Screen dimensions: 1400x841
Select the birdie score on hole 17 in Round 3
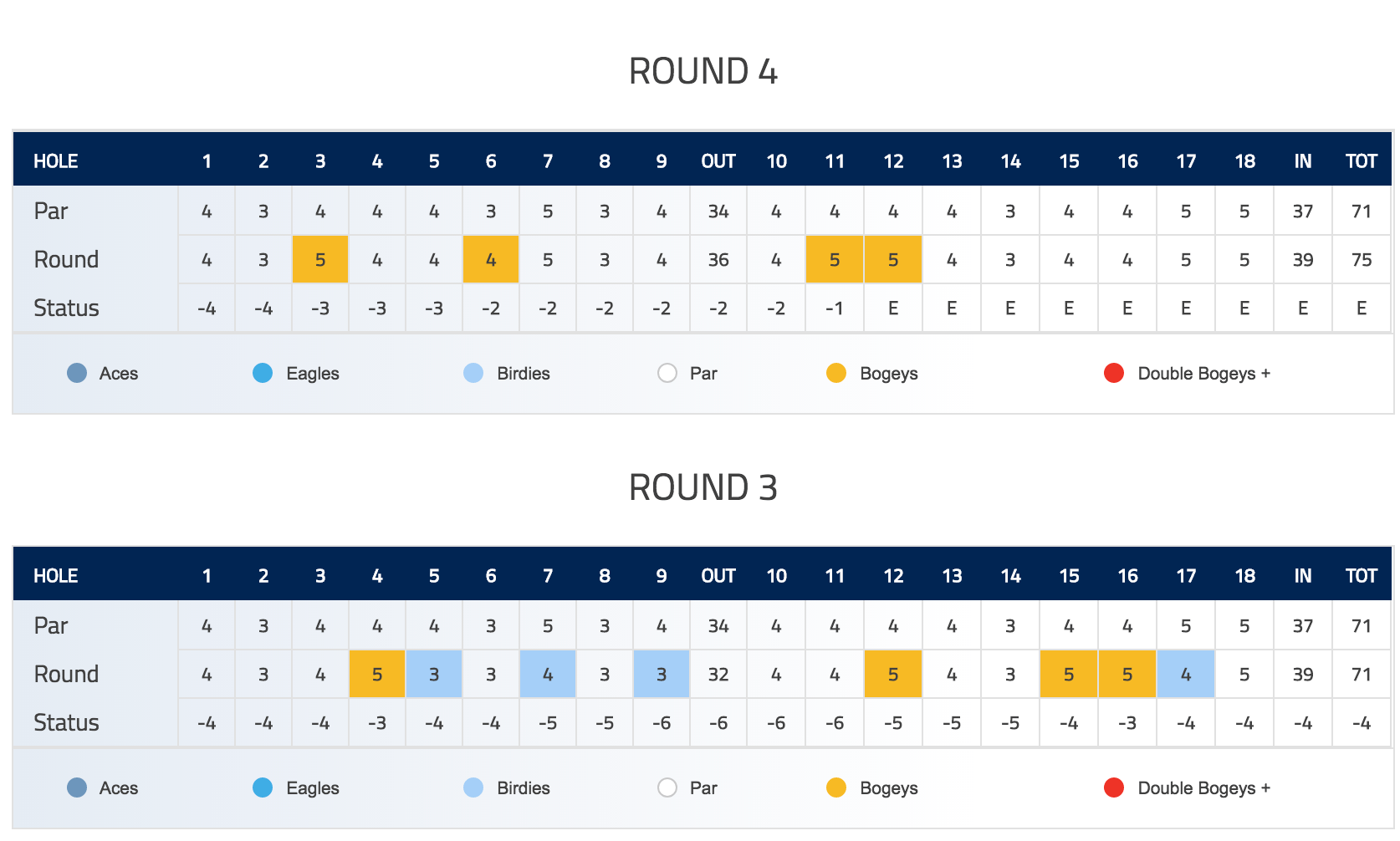tap(1186, 674)
